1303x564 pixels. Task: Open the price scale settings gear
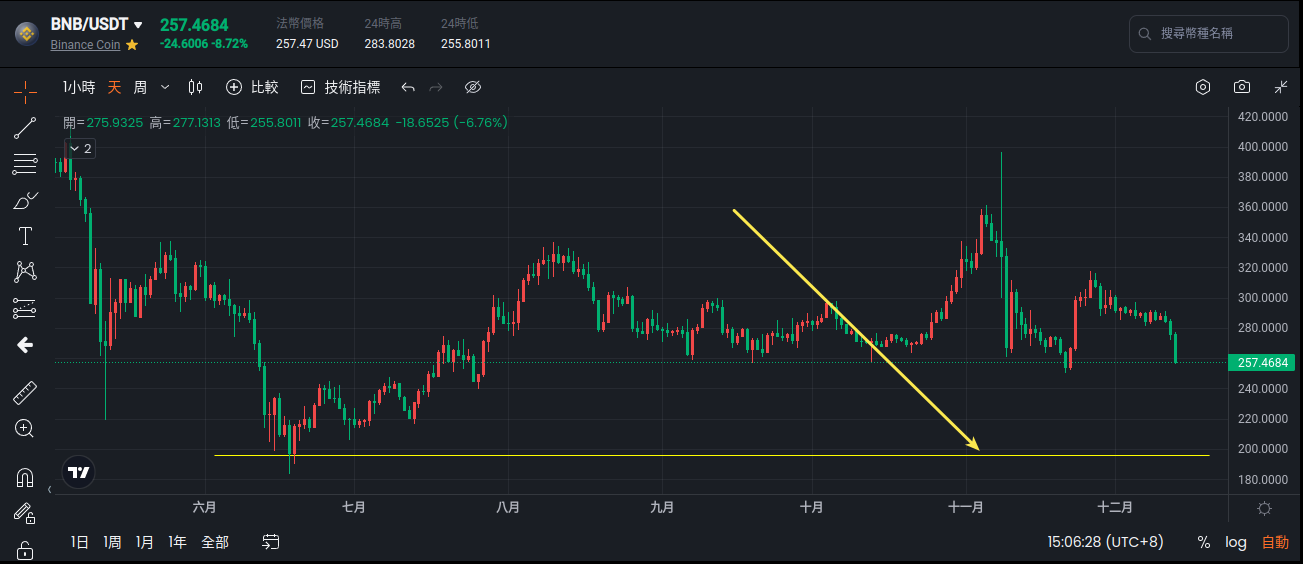(x=1264, y=508)
